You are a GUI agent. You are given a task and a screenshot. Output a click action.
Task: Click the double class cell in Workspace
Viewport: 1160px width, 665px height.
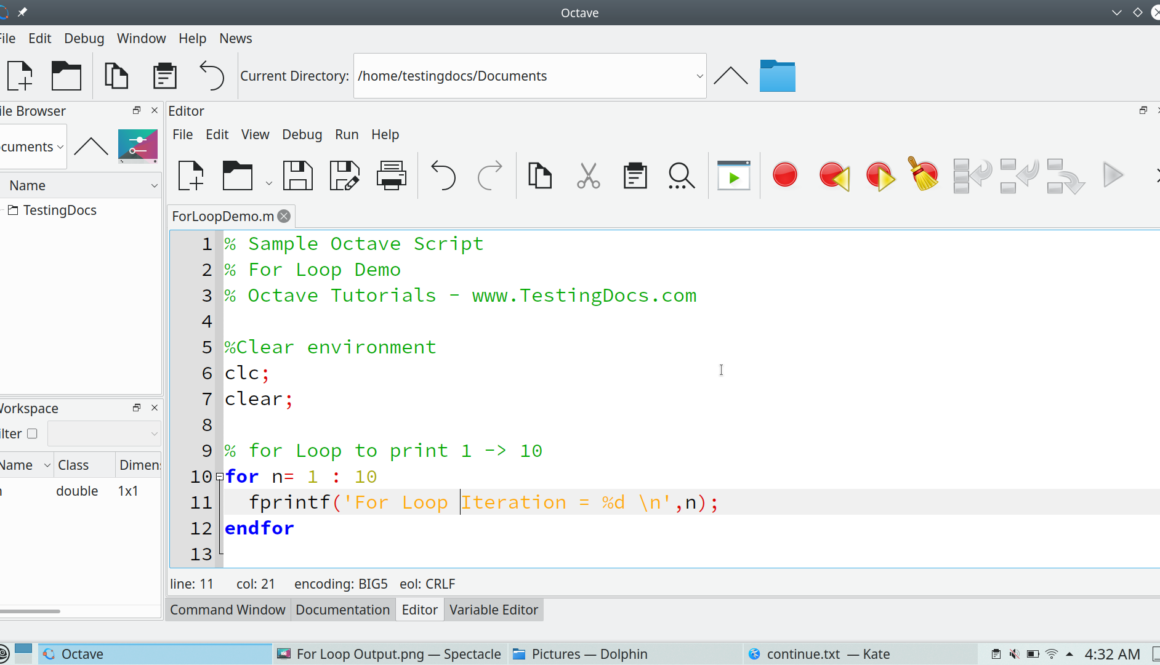point(77,490)
